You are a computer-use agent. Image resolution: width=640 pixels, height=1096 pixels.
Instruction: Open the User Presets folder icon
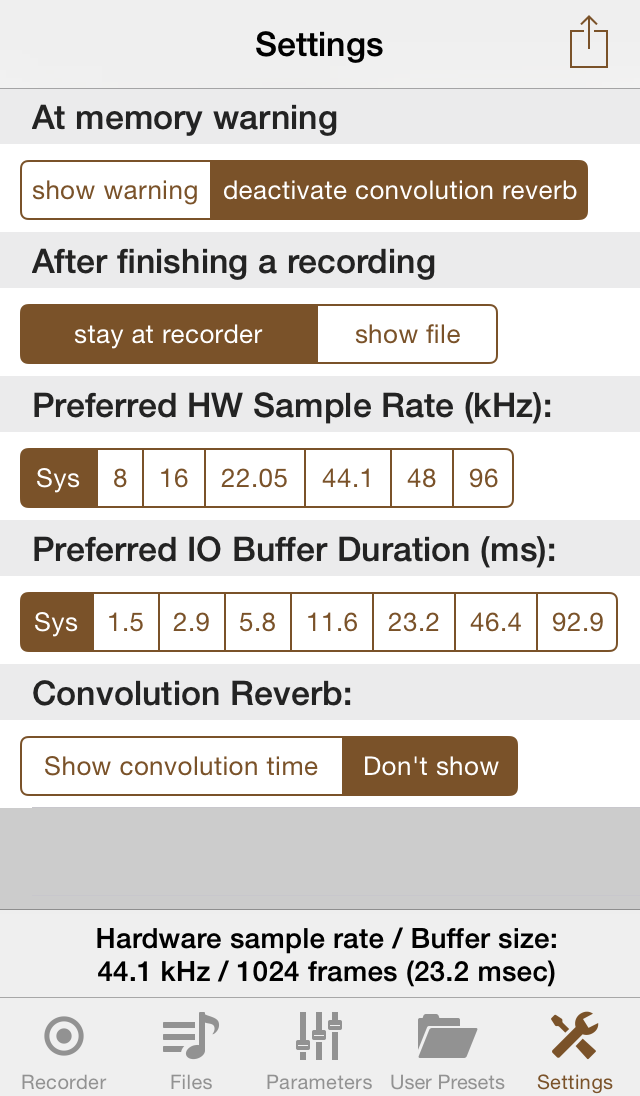(447, 1037)
